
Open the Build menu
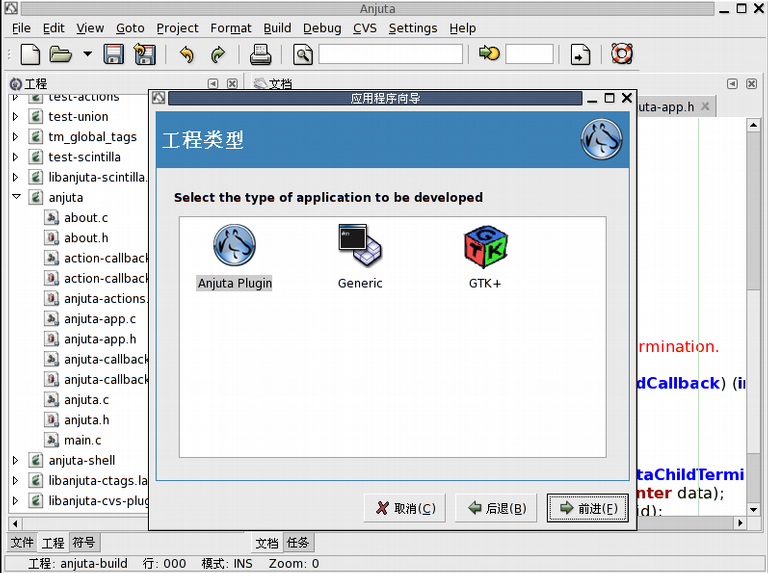[277, 28]
